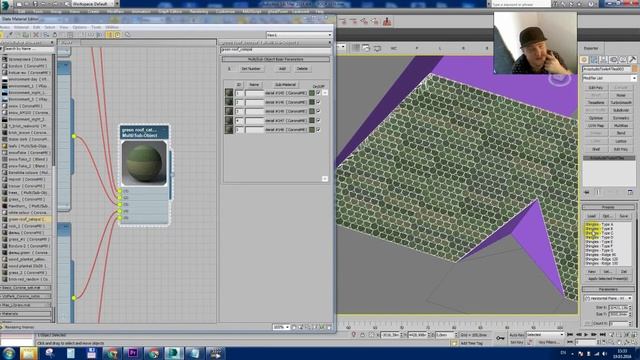Click the object color swatch beside object name
The height and width of the screenshot is (360, 640).
click(x=634, y=69)
